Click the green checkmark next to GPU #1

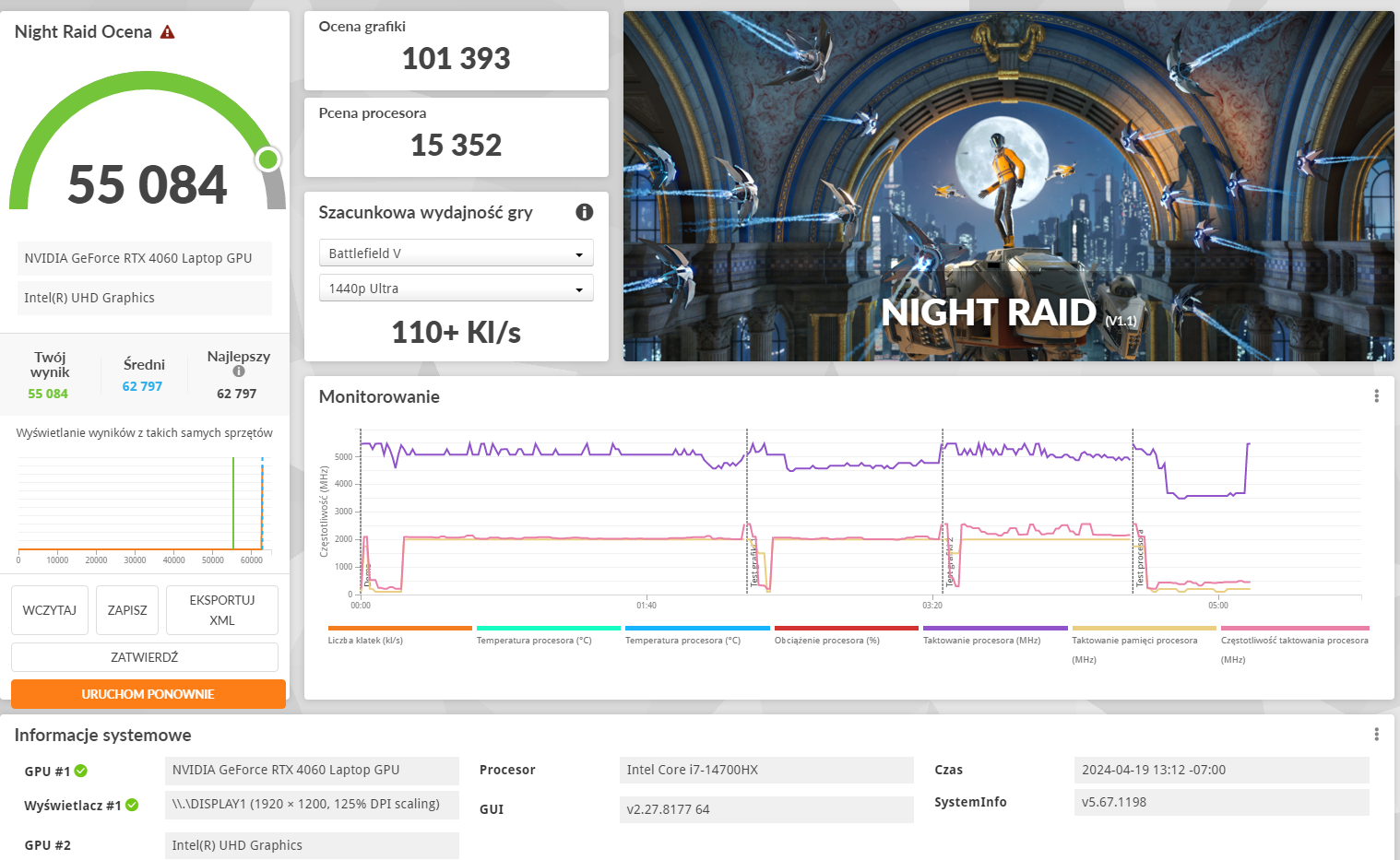81,771
